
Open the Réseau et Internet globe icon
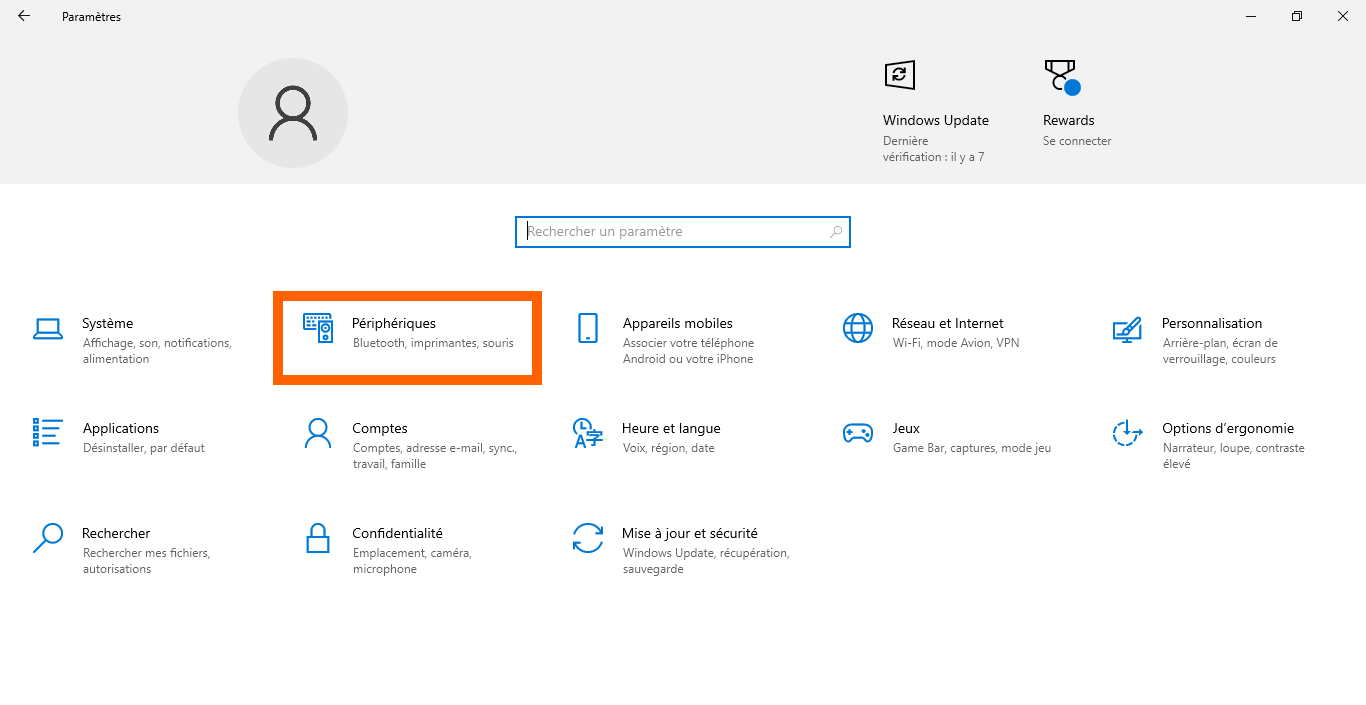(858, 328)
